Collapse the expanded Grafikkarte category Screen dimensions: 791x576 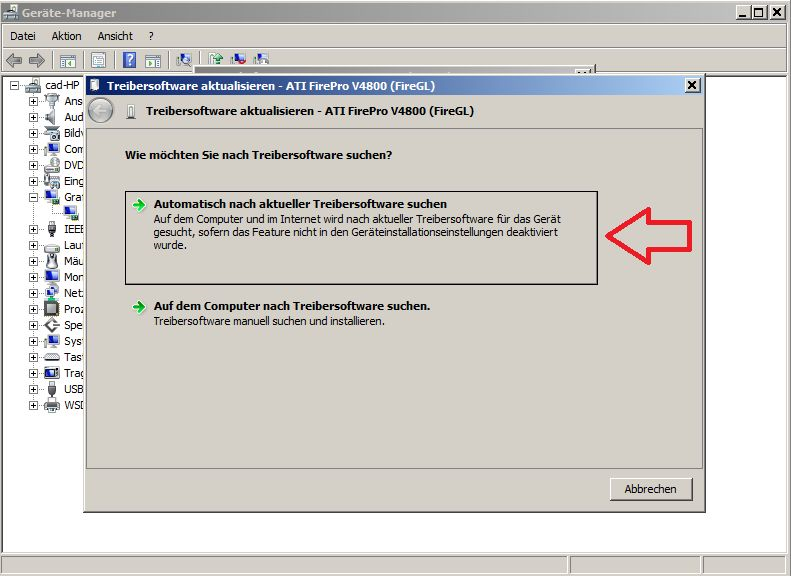(33, 197)
